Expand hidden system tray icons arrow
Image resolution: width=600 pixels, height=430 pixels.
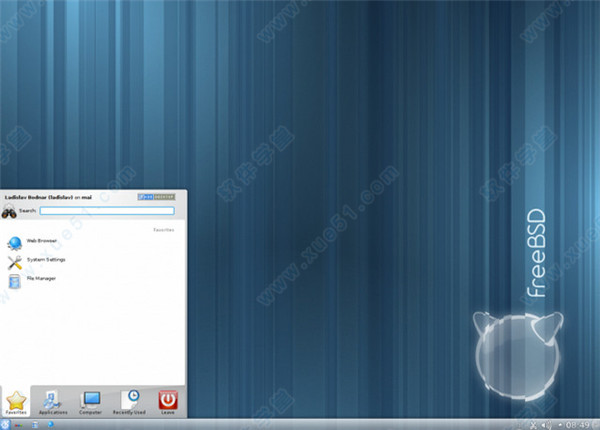tap(560, 425)
